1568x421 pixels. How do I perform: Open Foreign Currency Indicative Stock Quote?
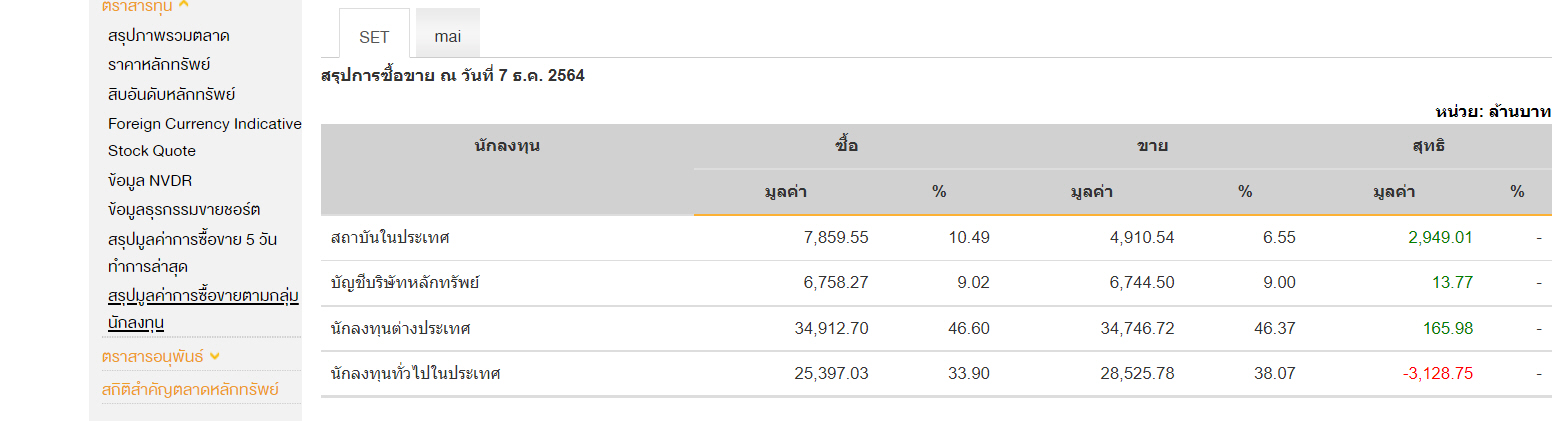[204, 137]
